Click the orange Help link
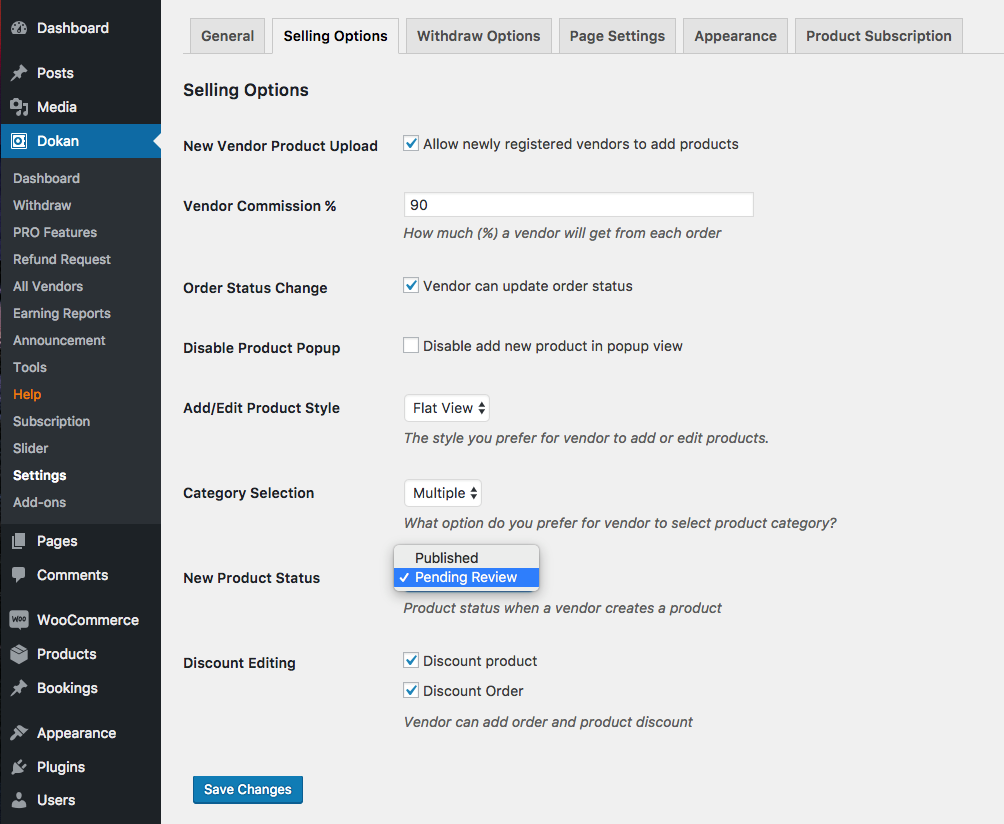Viewport: 1004px width, 824px height. click(27, 394)
